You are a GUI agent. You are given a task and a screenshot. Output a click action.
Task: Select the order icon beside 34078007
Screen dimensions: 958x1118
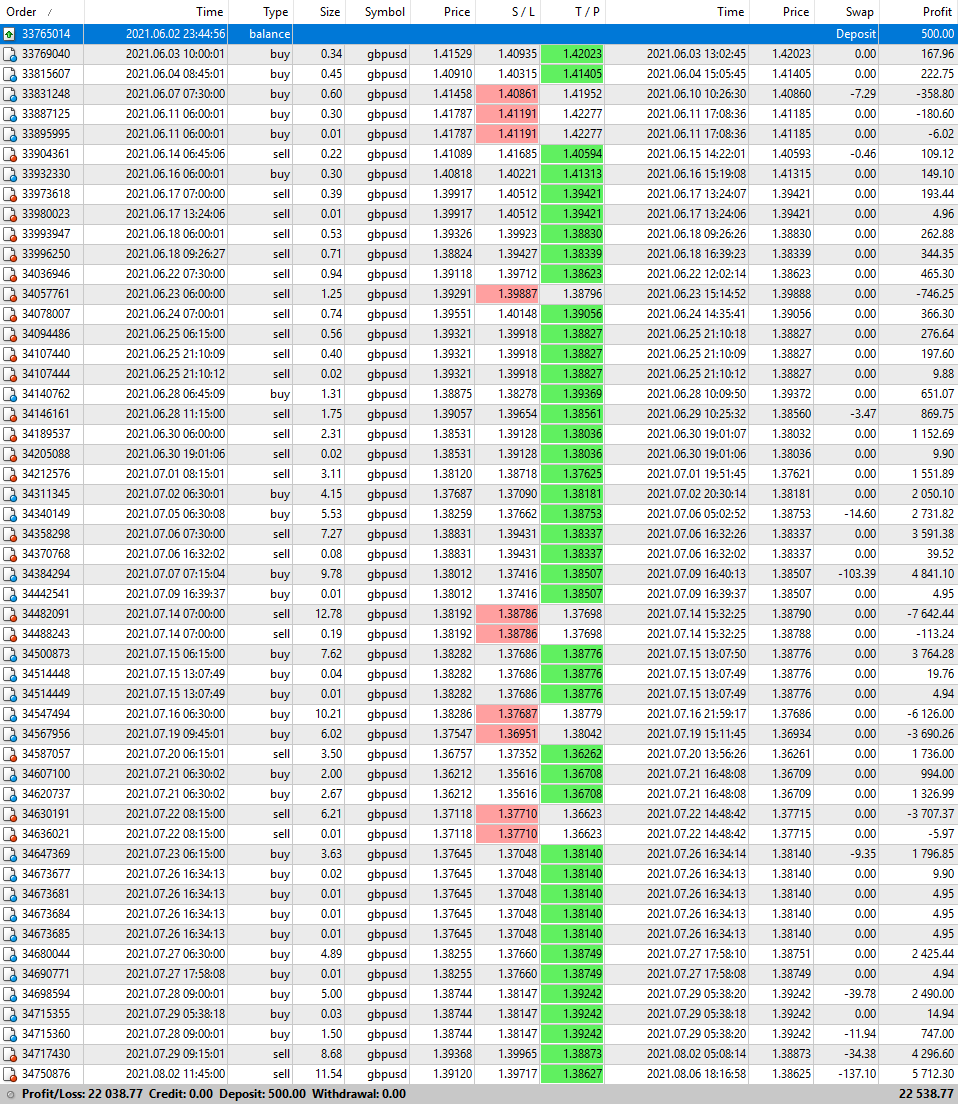(x=9, y=314)
